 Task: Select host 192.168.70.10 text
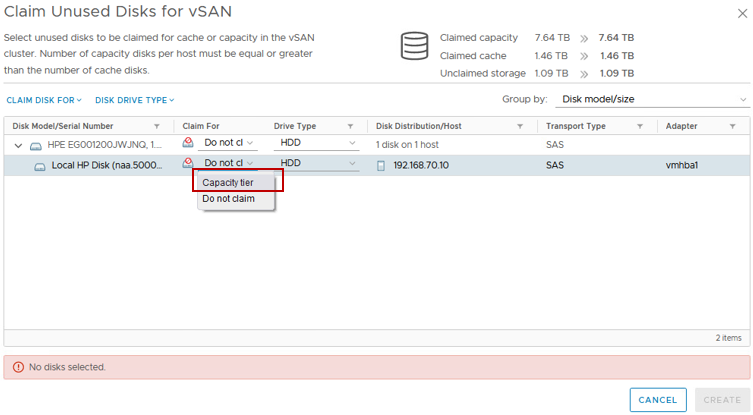(x=421, y=165)
